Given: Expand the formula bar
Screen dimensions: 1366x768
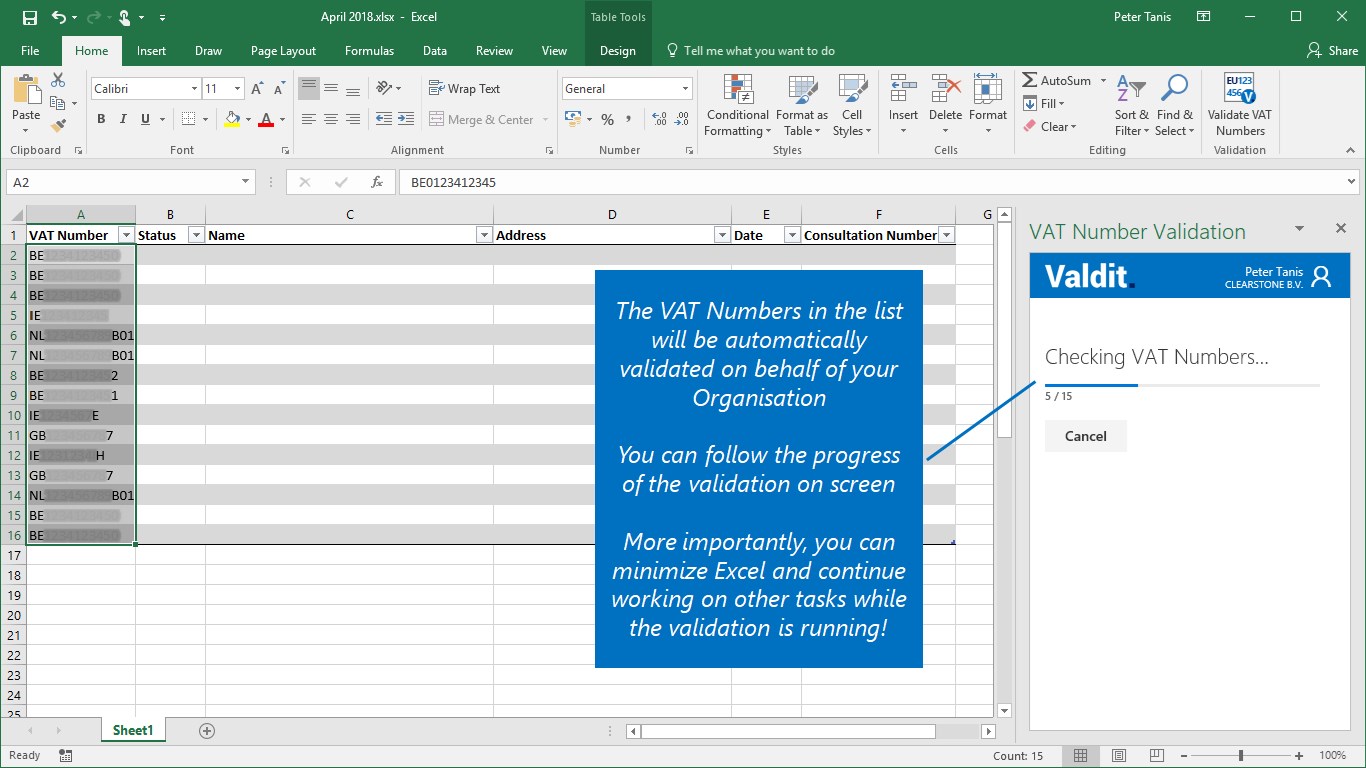Looking at the screenshot, I should (1352, 182).
